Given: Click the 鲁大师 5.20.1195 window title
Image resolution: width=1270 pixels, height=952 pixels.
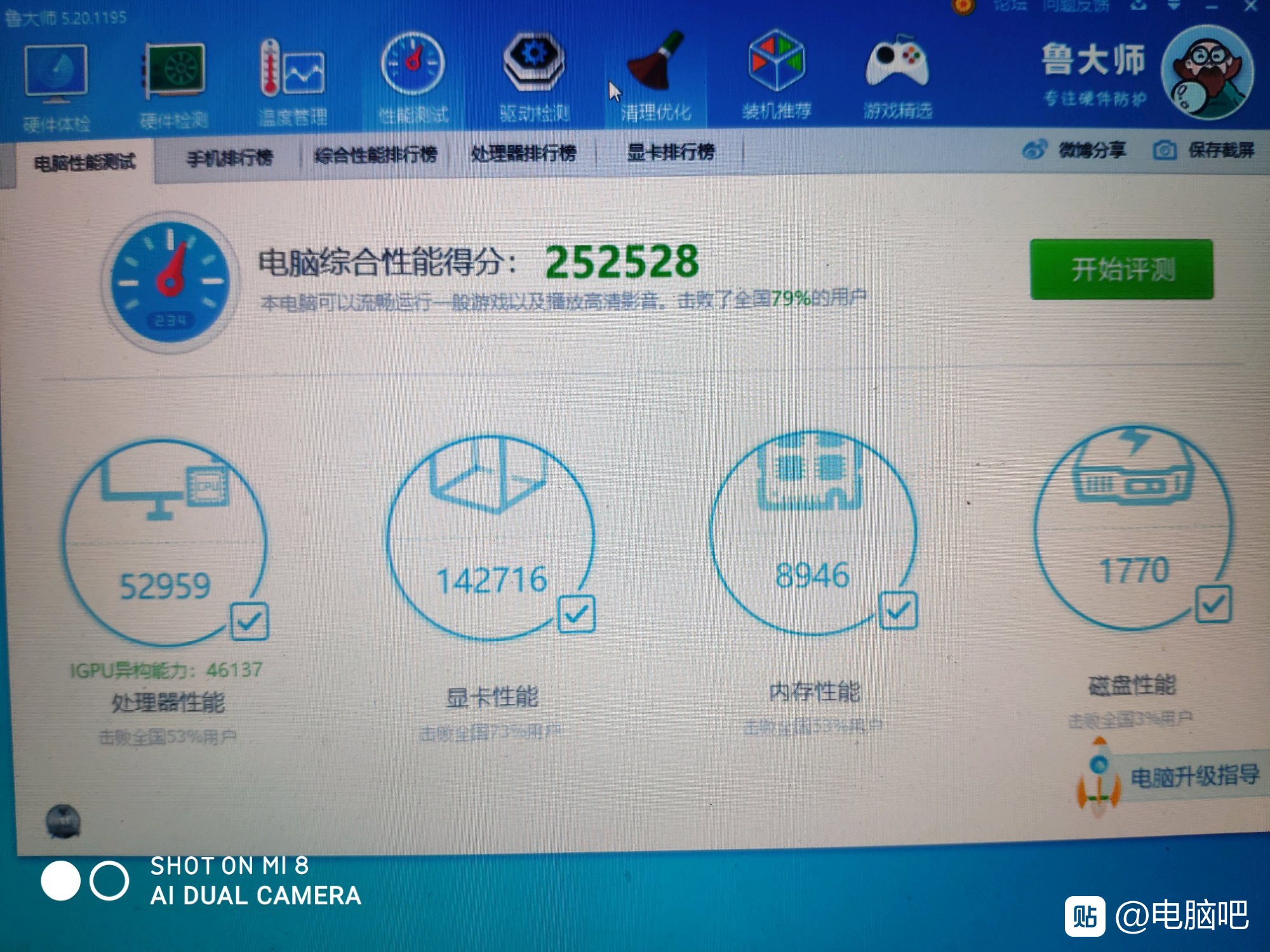Looking at the screenshot, I should (x=66, y=18).
